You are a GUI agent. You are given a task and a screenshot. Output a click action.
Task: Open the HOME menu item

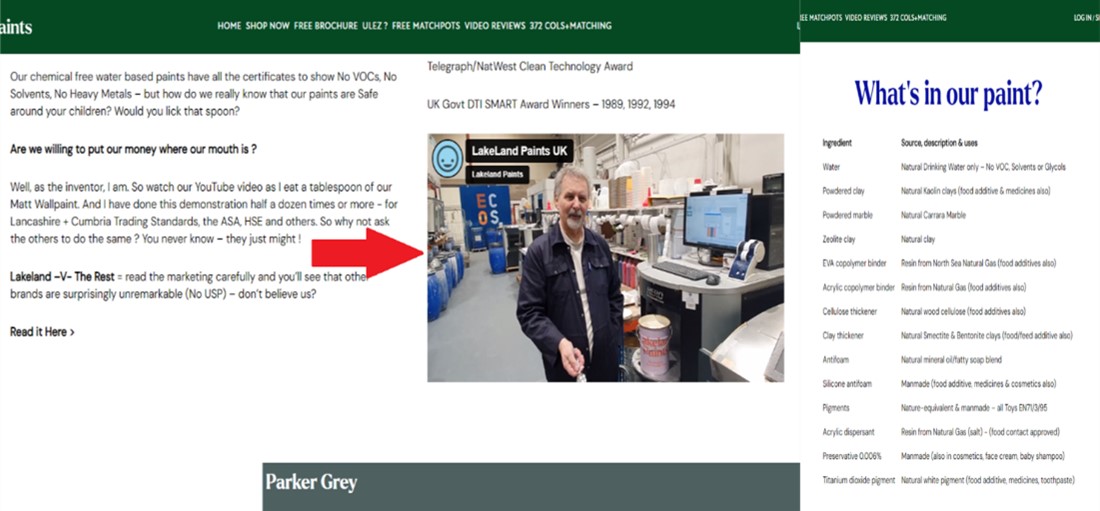229,26
